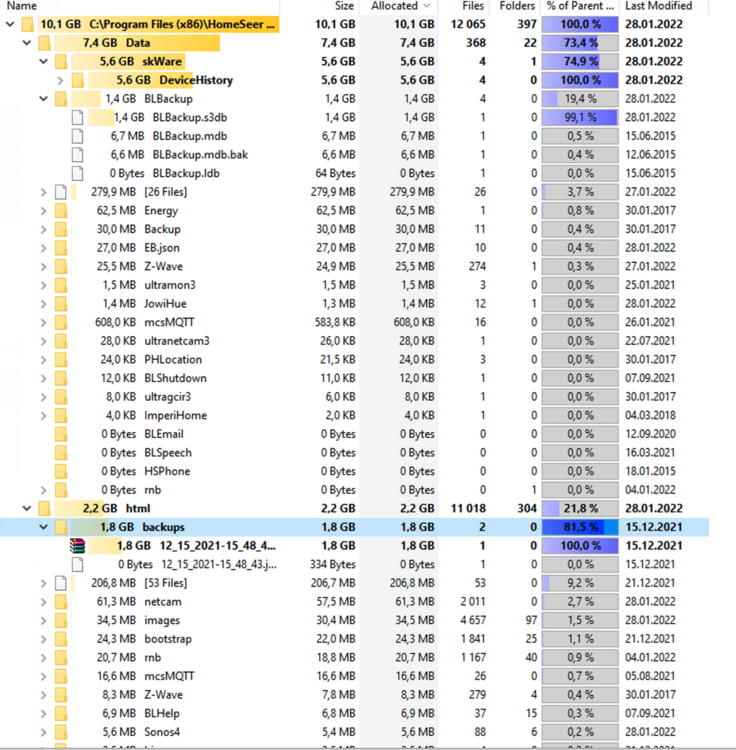Click the BLBackup.mdb file icon
Viewport: 736px width, 750px height.
(x=77, y=136)
